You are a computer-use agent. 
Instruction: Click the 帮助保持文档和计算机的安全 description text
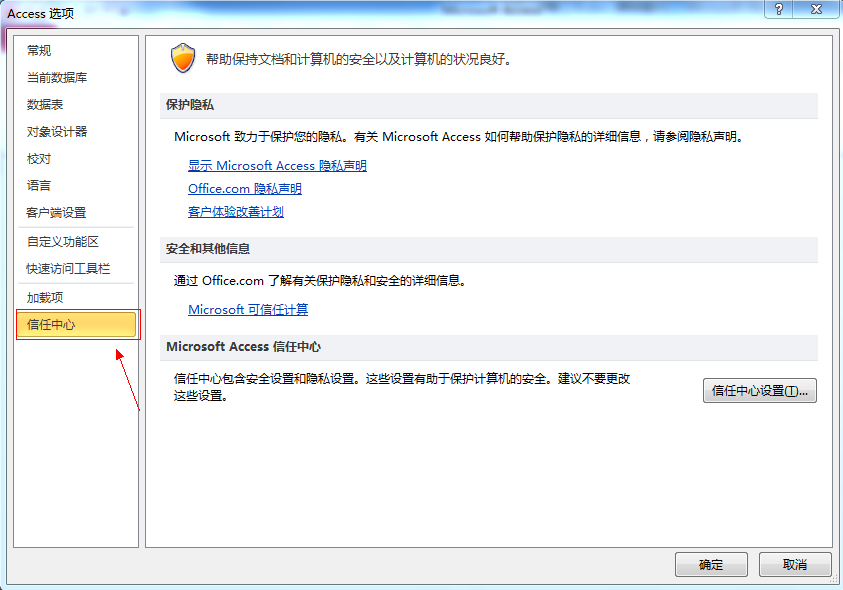(359, 59)
